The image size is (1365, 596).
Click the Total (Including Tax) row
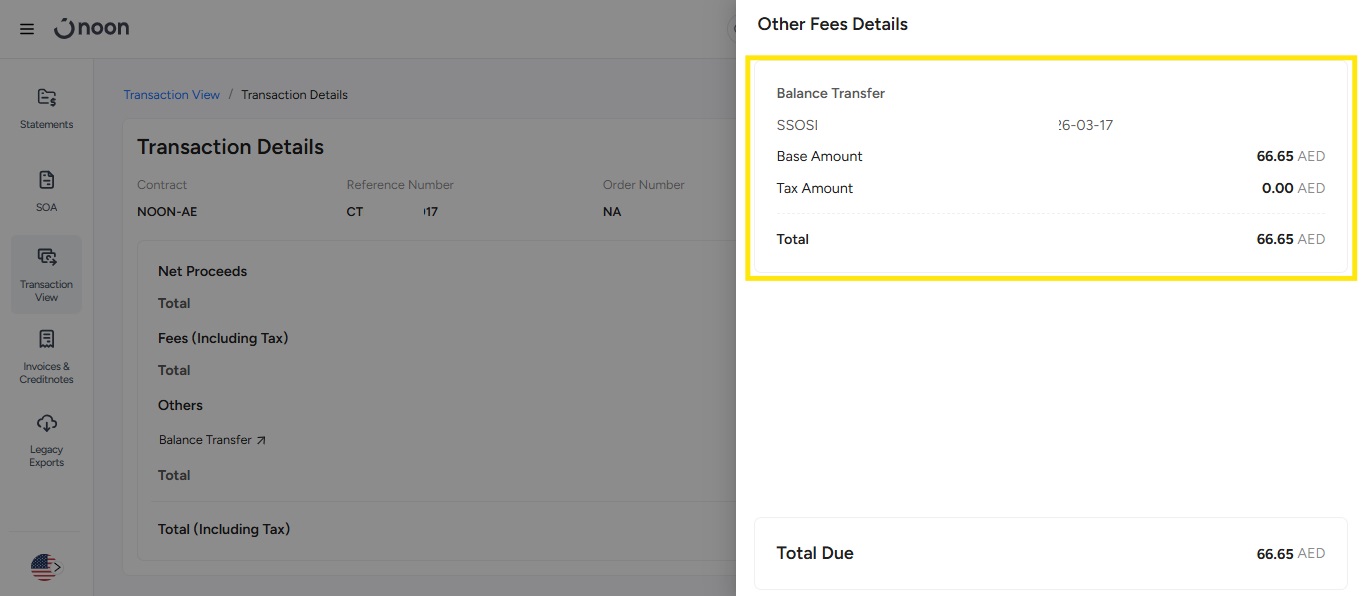tap(224, 529)
